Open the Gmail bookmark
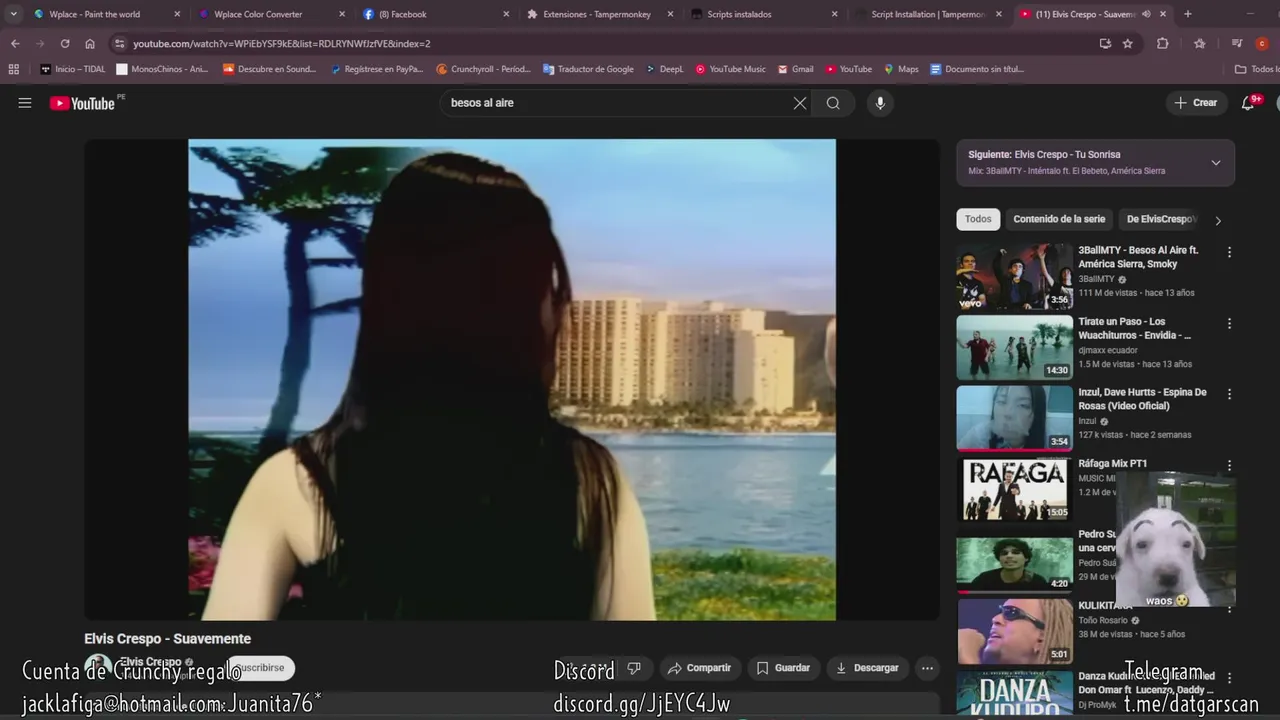This screenshot has height=720, width=1280. [x=795, y=69]
